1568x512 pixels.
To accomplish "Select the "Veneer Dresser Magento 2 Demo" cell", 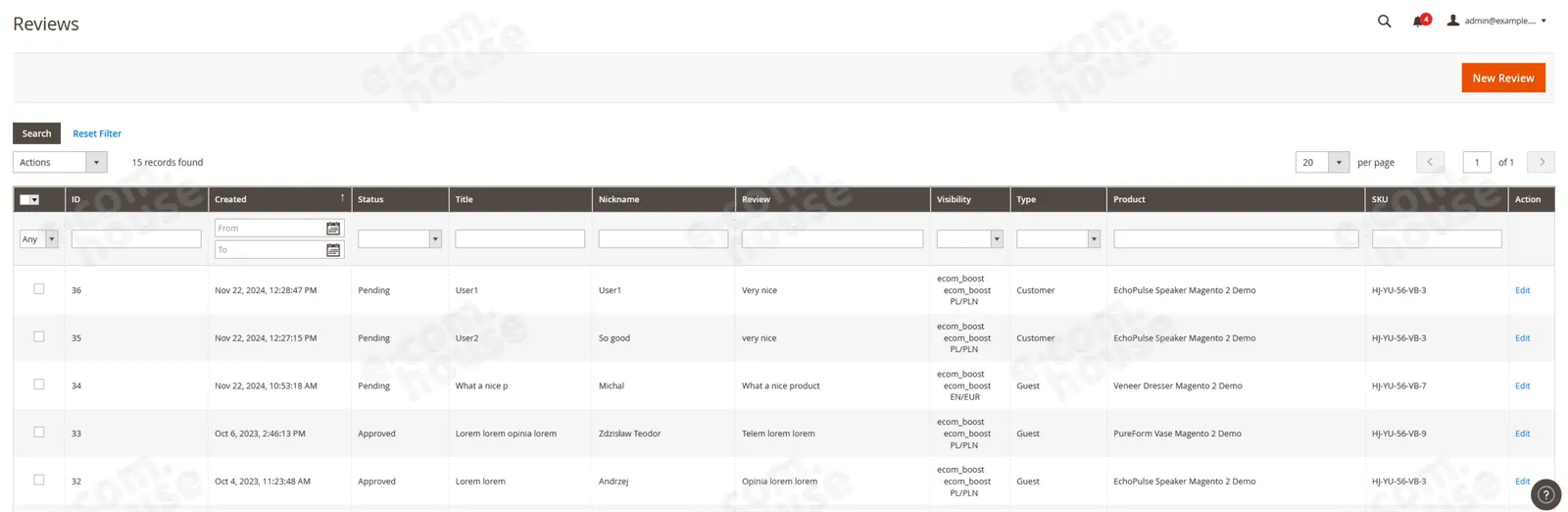I will 1178,385.
